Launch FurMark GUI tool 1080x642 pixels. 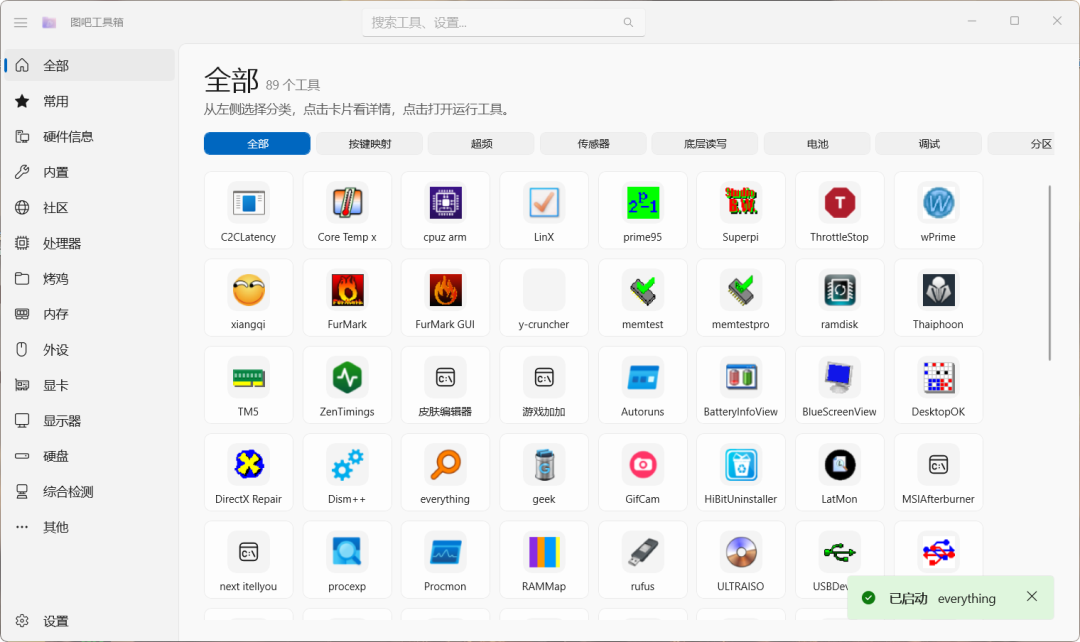tap(445, 298)
